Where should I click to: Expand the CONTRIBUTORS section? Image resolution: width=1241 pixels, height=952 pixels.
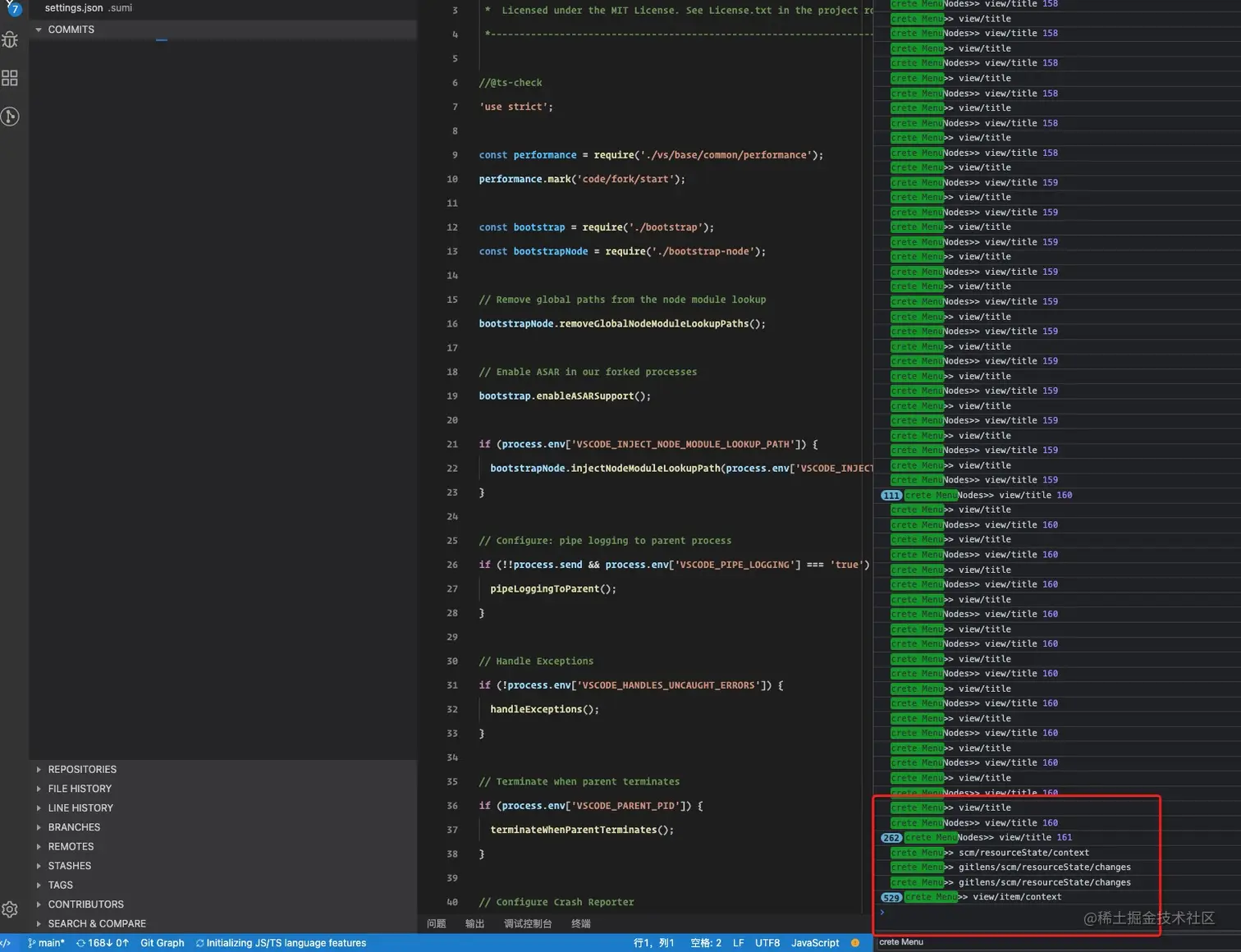click(x=222, y=904)
